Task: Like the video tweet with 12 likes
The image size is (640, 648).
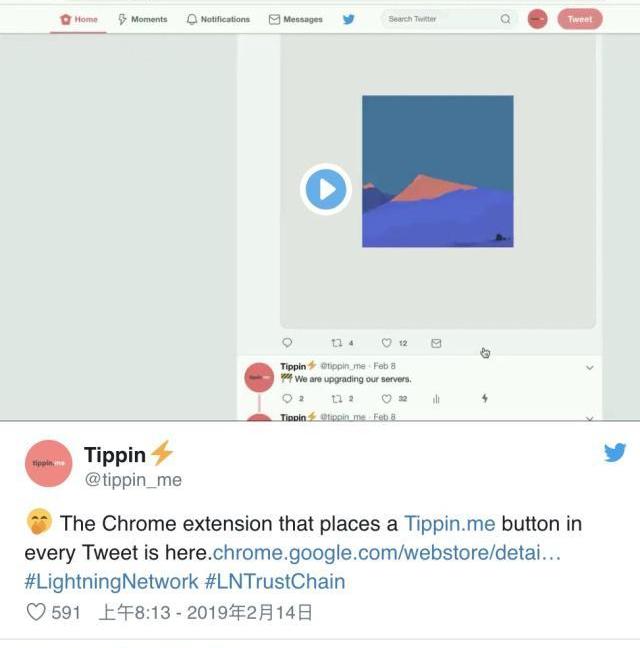Action: click(386, 343)
